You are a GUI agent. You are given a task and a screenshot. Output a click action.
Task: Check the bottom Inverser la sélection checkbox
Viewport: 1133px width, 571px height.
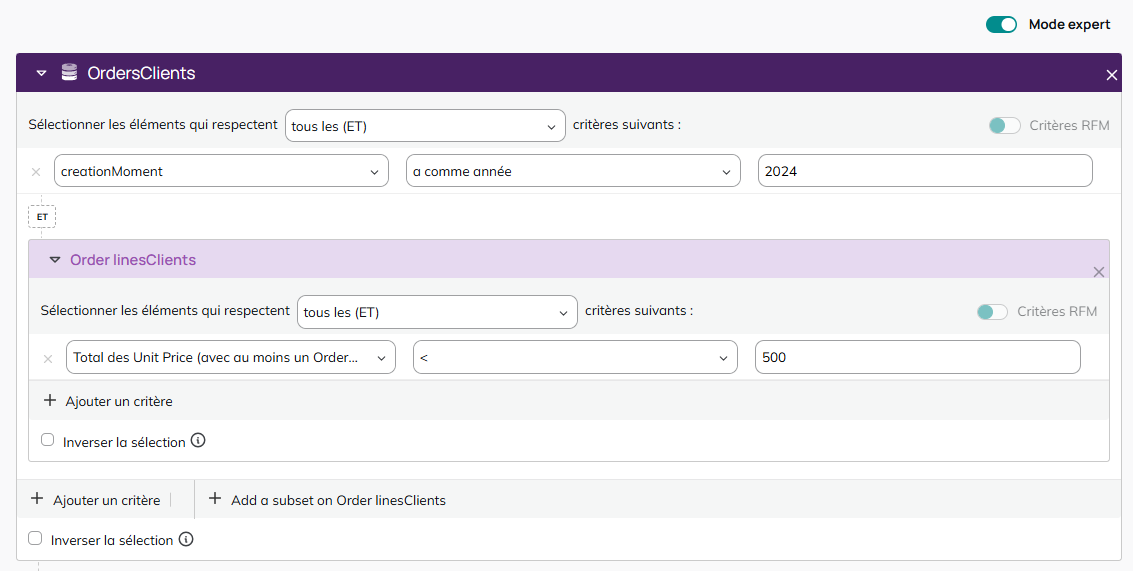point(35,538)
